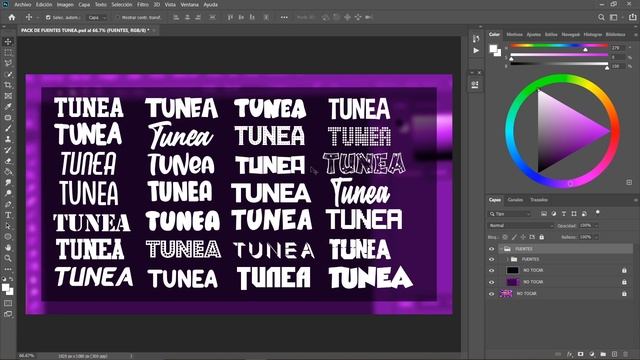640x360 pixels.
Task: Open the Normal blend mode dropdown
Action: [x=521, y=226]
